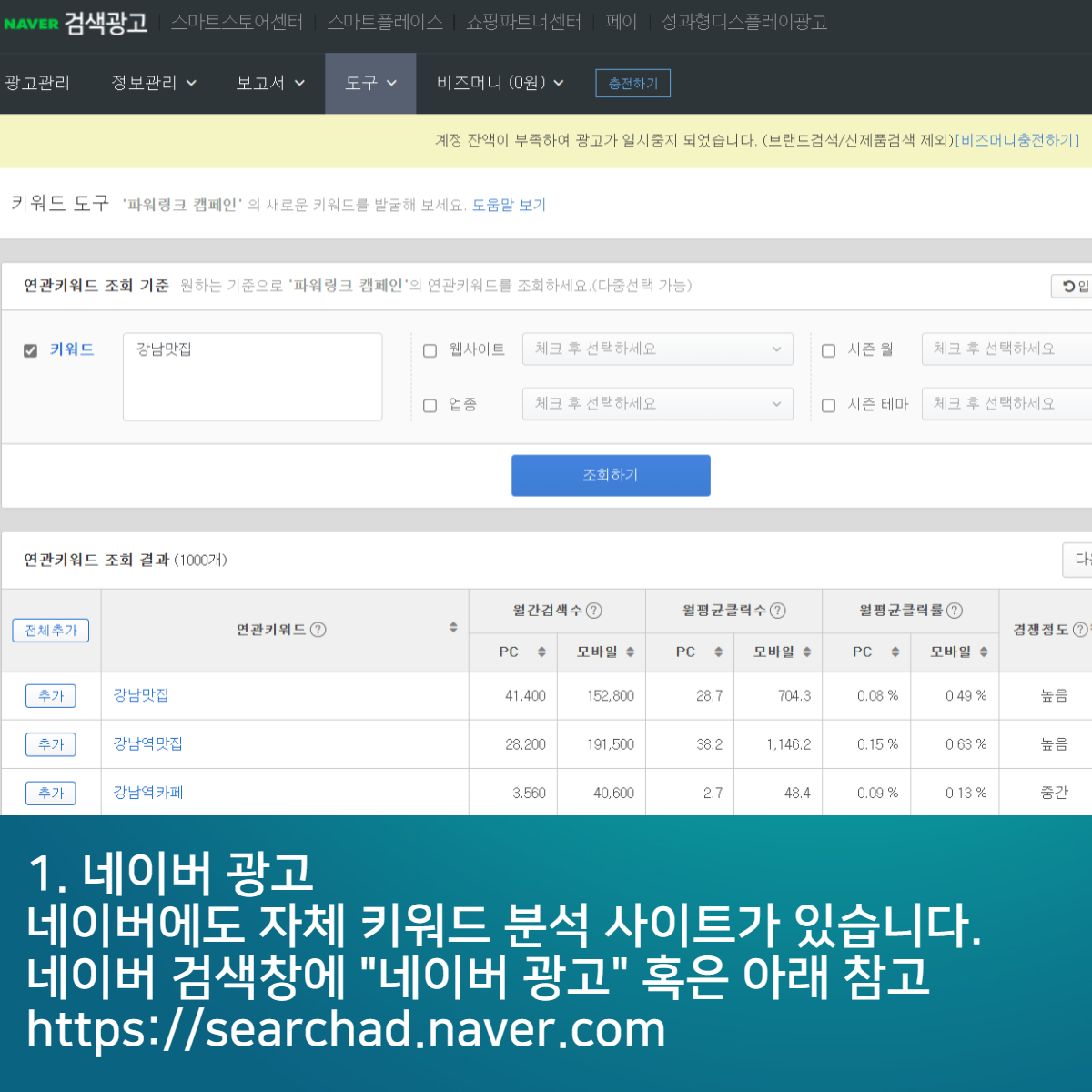Image resolution: width=1092 pixels, height=1092 pixels.
Task: Open the 업종 selection dropdown
Action: coord(658,404)
